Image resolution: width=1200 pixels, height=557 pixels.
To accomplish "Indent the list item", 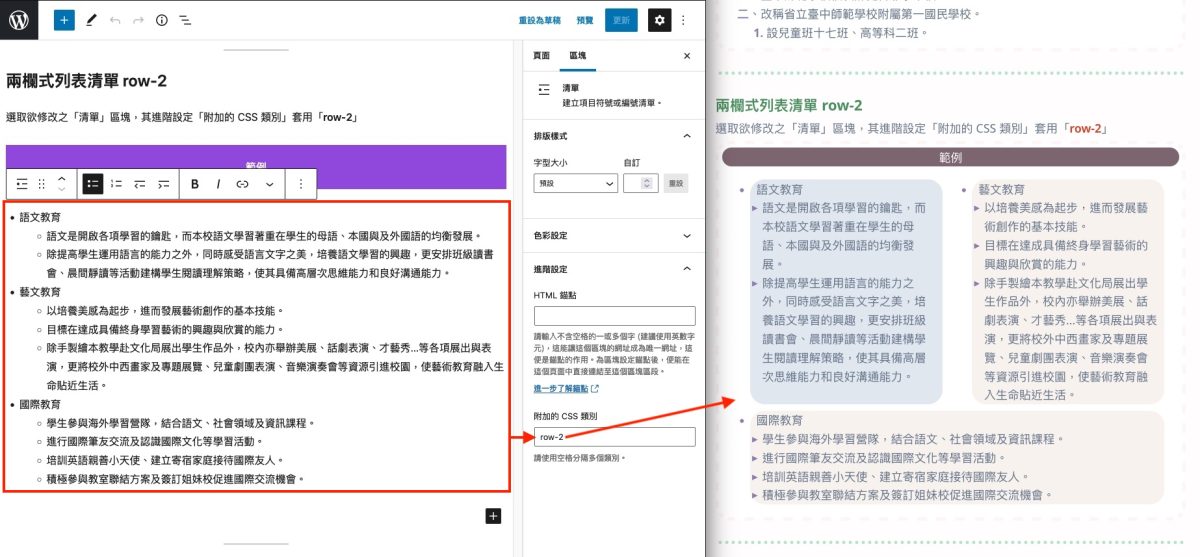I will click(163, 184).
